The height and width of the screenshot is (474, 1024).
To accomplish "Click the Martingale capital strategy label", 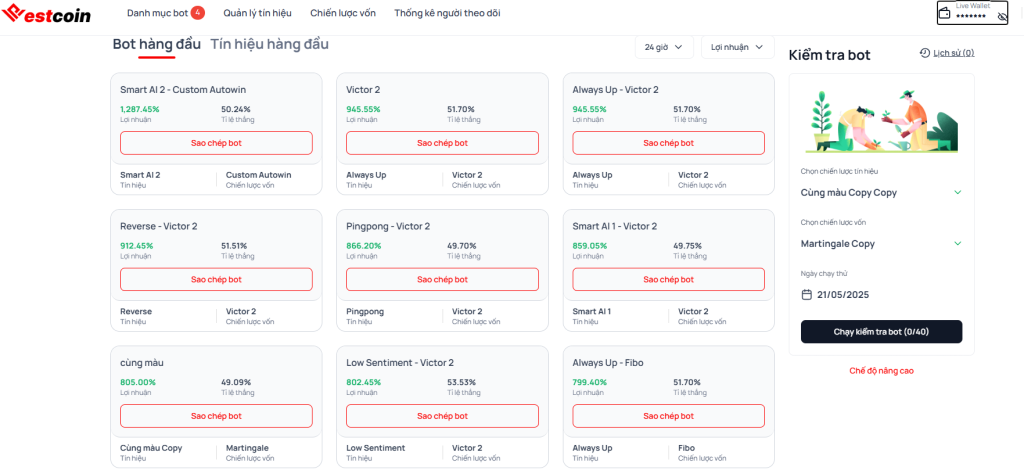I will 247,448.
